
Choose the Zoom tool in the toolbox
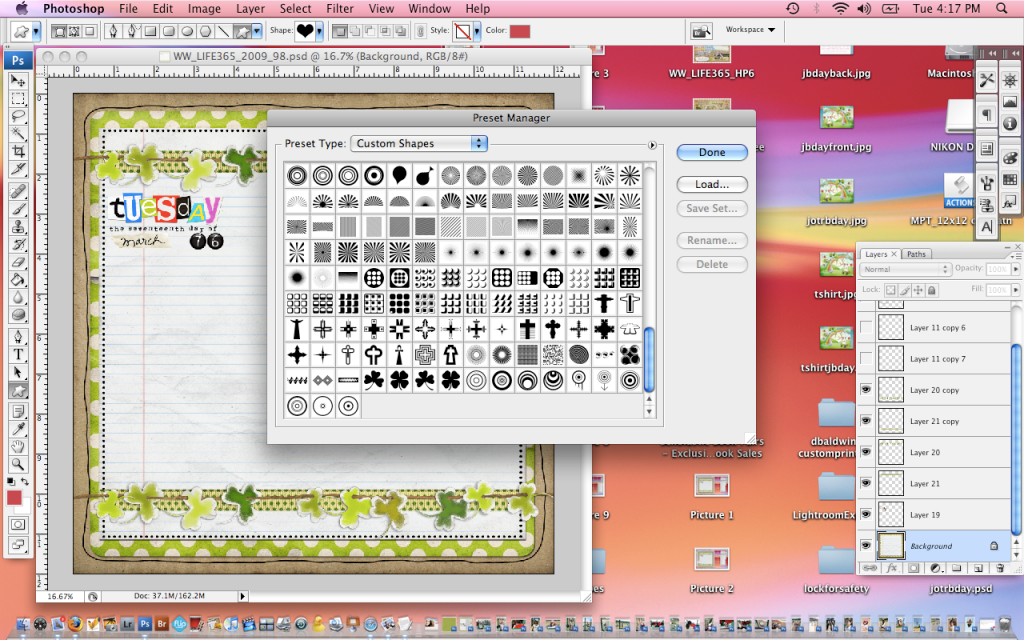18,464
